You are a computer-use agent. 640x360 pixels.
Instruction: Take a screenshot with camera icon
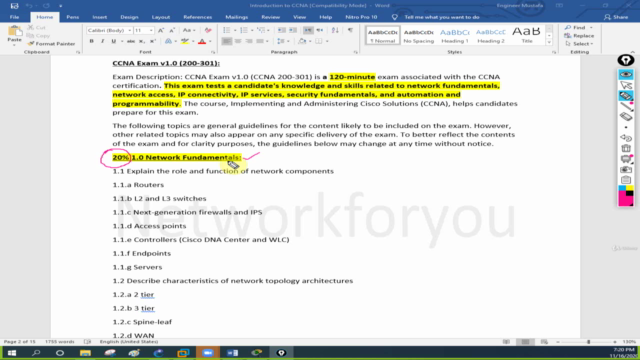(626, 169)
